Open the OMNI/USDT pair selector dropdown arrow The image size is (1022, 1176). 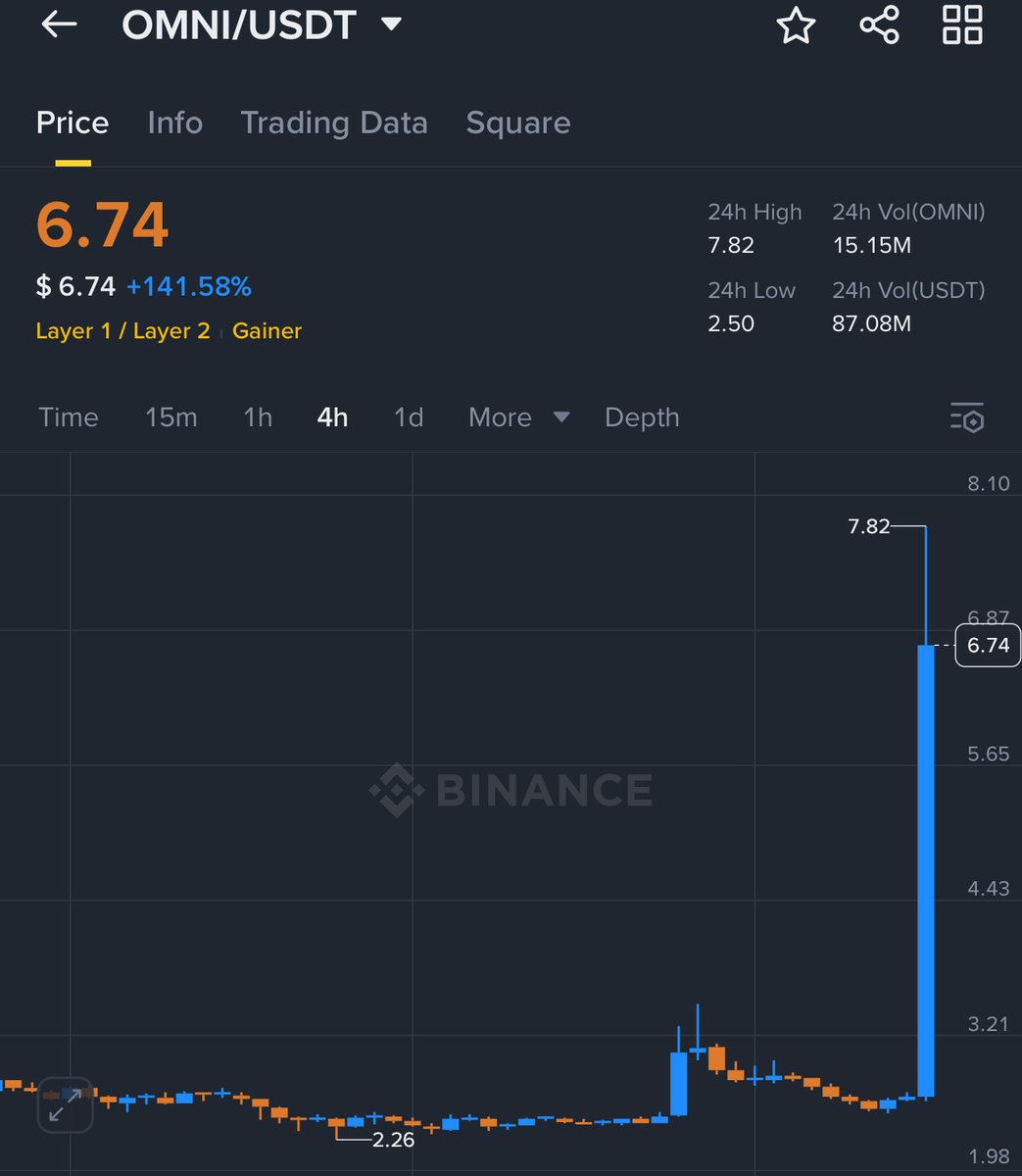(x=391, y=24)
